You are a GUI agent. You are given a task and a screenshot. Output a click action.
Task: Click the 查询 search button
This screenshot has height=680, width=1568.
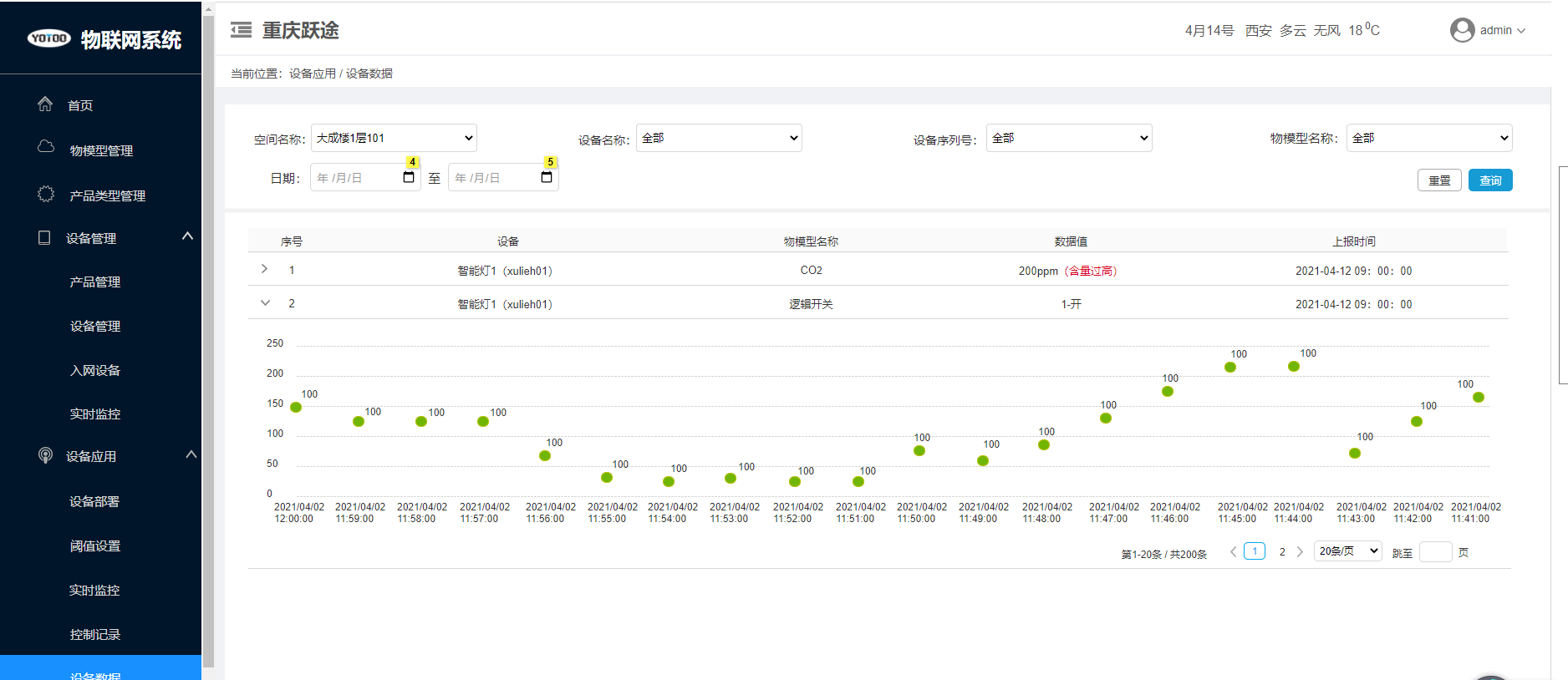pos(1490,180)
